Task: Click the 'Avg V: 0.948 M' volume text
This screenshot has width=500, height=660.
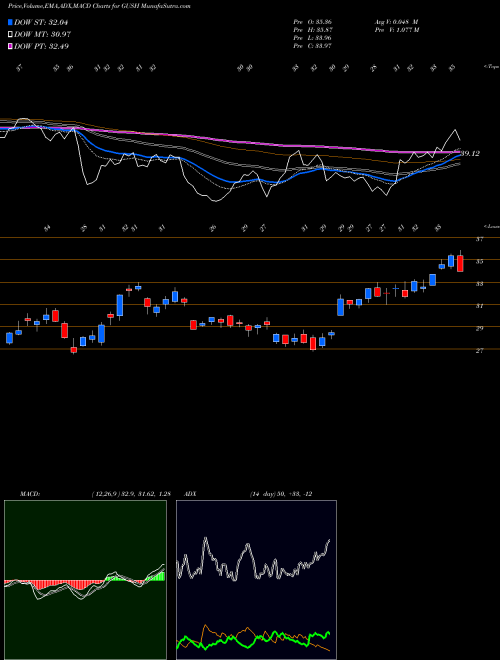Action: click(396, 22)
